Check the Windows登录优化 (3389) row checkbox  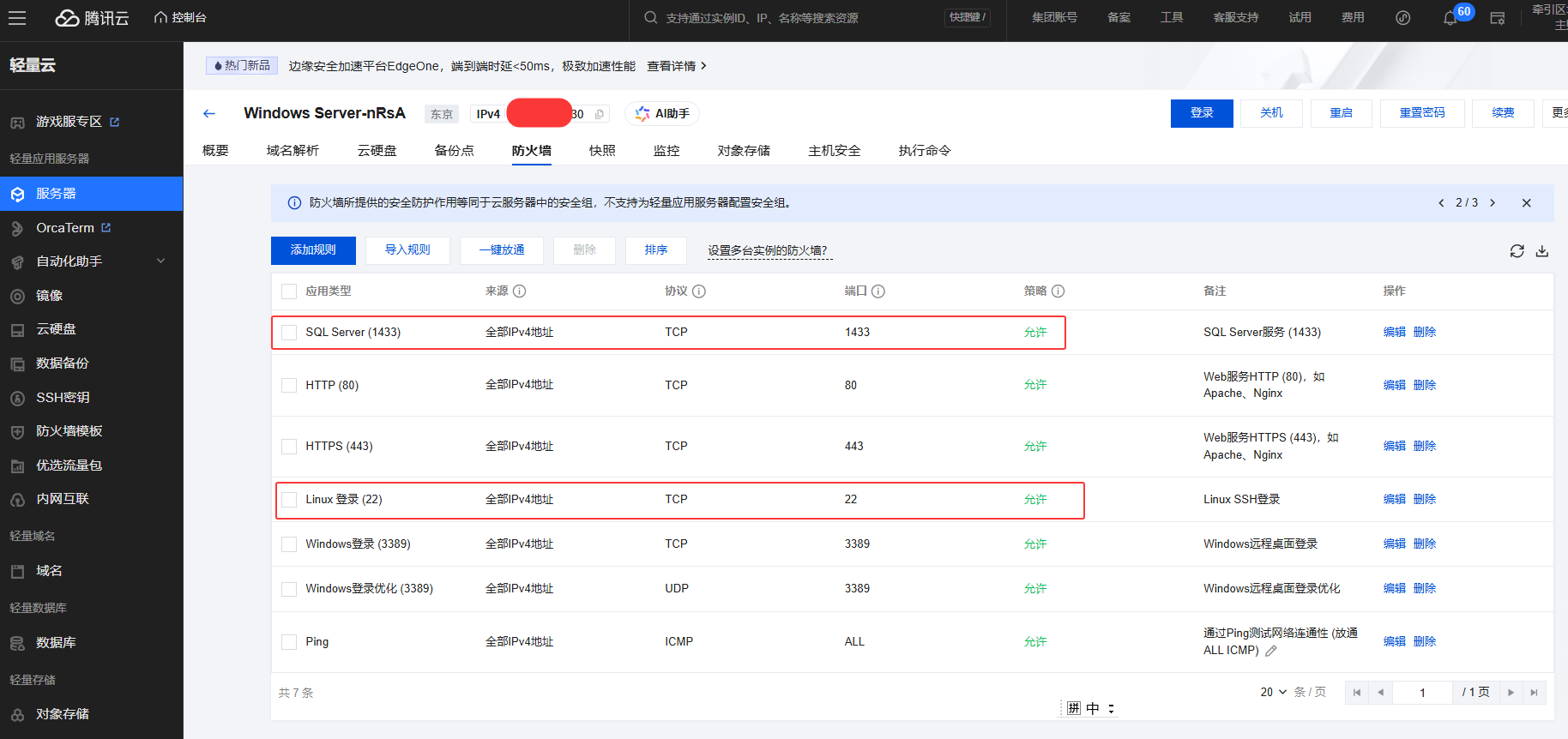[x=289, y=589]
